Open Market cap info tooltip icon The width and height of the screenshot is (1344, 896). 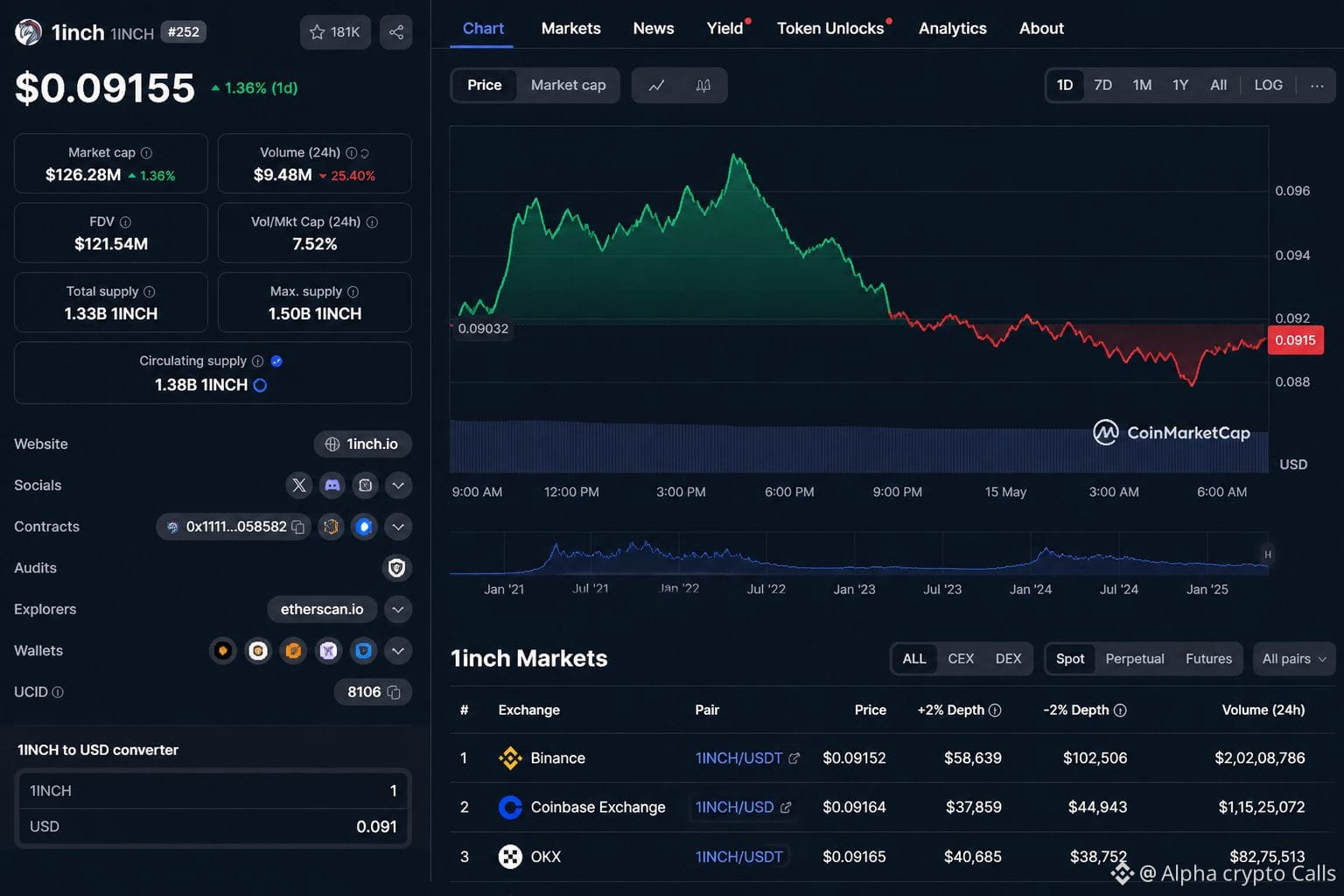click(146, 152)
